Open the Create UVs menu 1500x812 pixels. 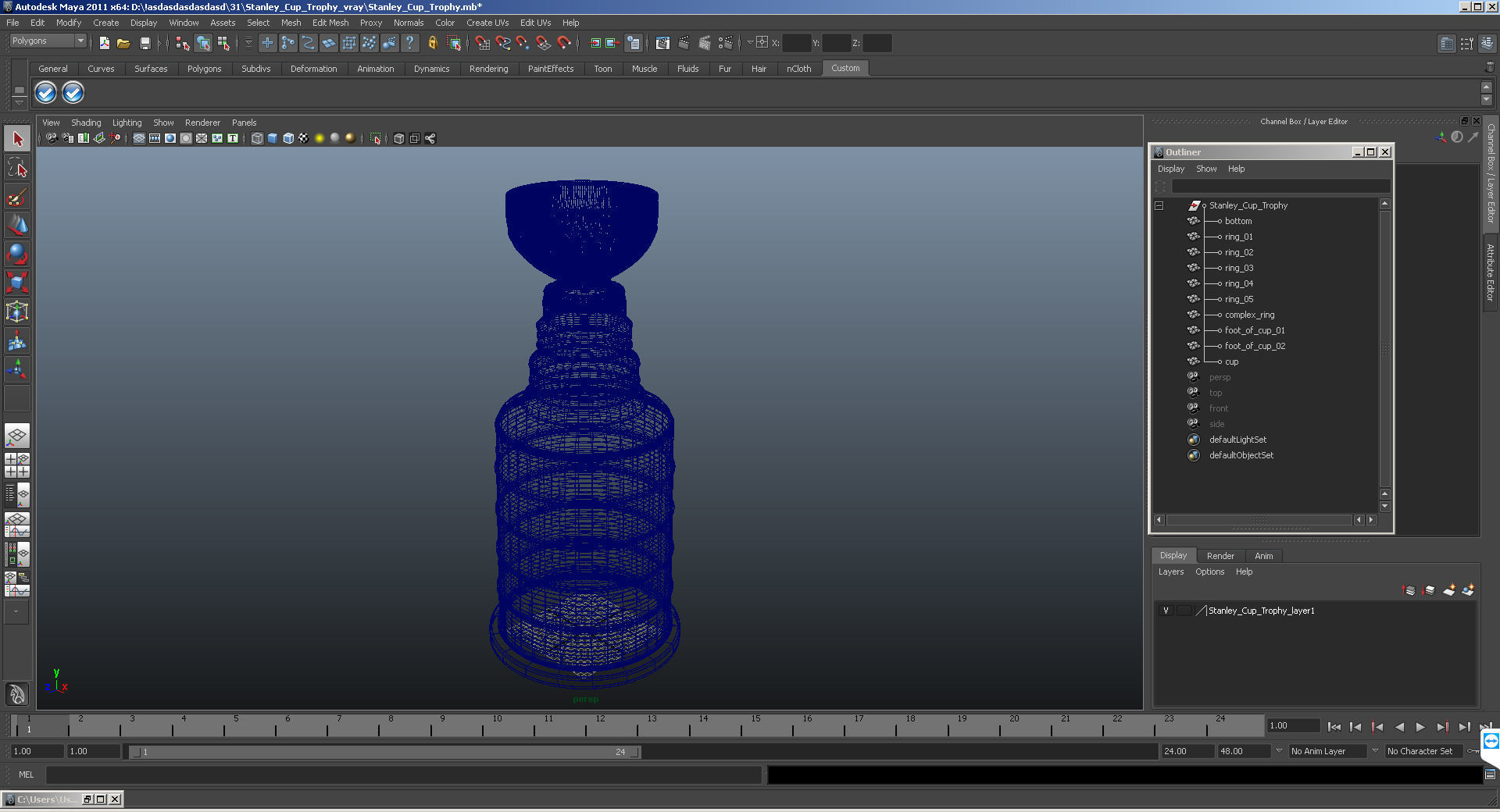pyautogui.click(x=487, y=23)
